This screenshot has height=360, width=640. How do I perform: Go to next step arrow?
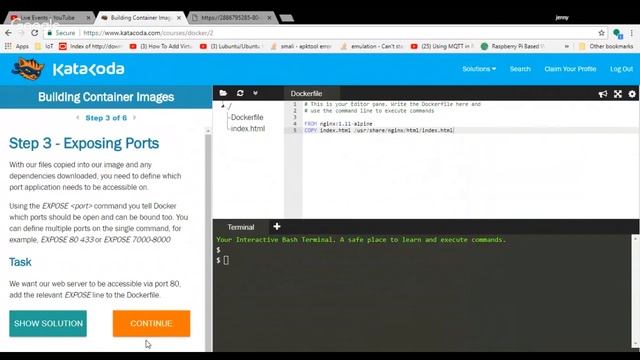134,118
